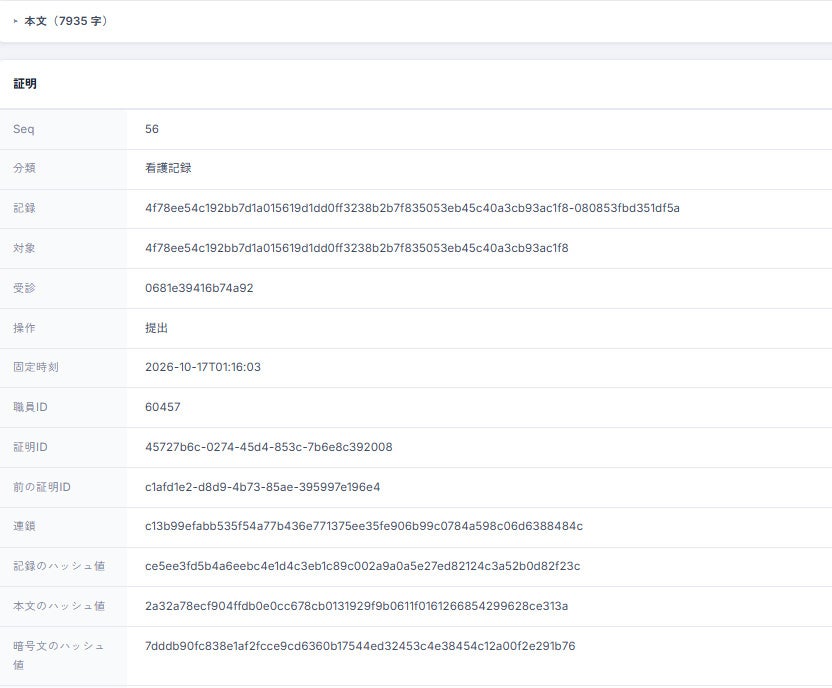Select the 職員ID value 60457

(x=163, y=407)
